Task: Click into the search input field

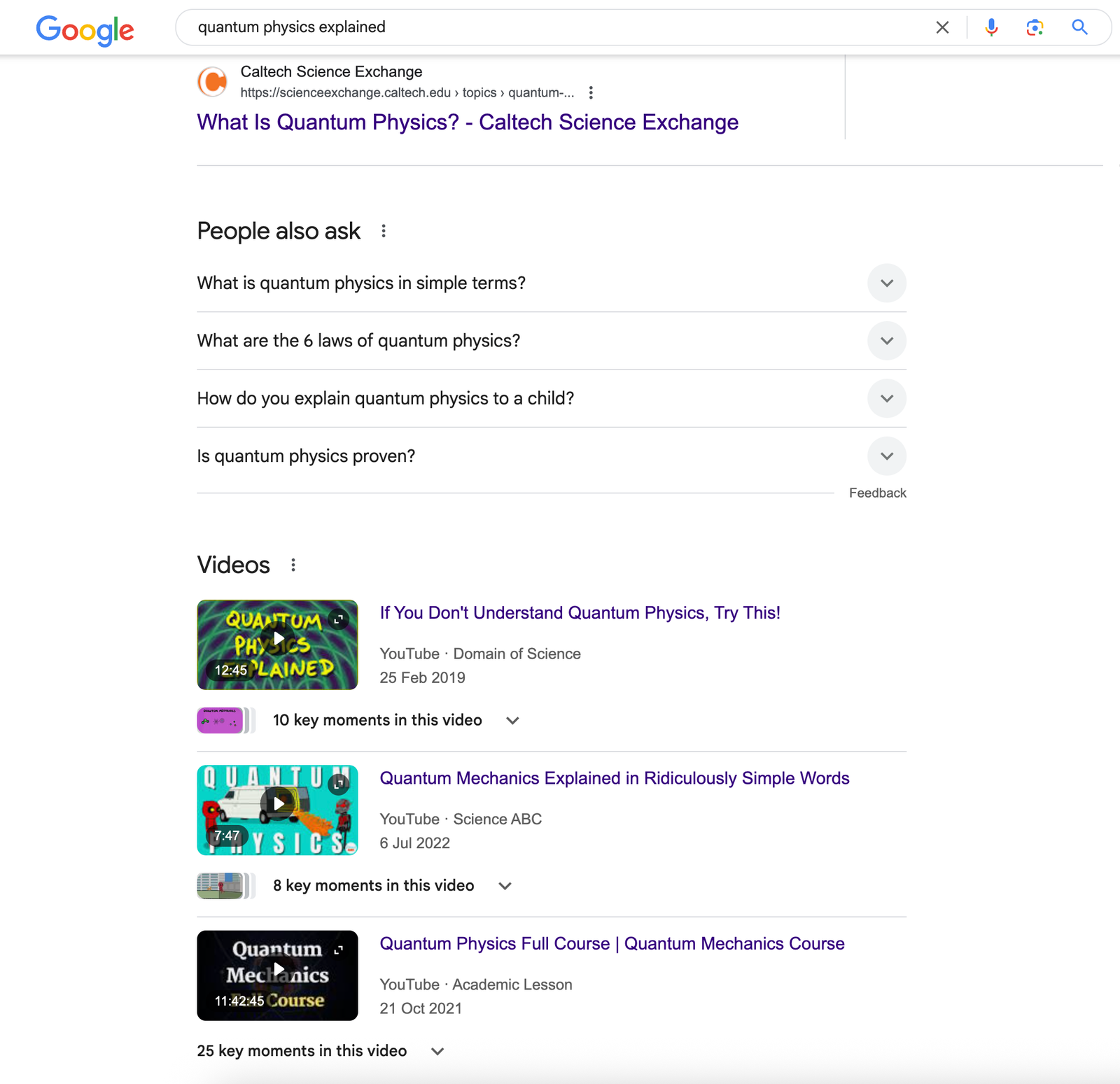Action: coord(546,27)
